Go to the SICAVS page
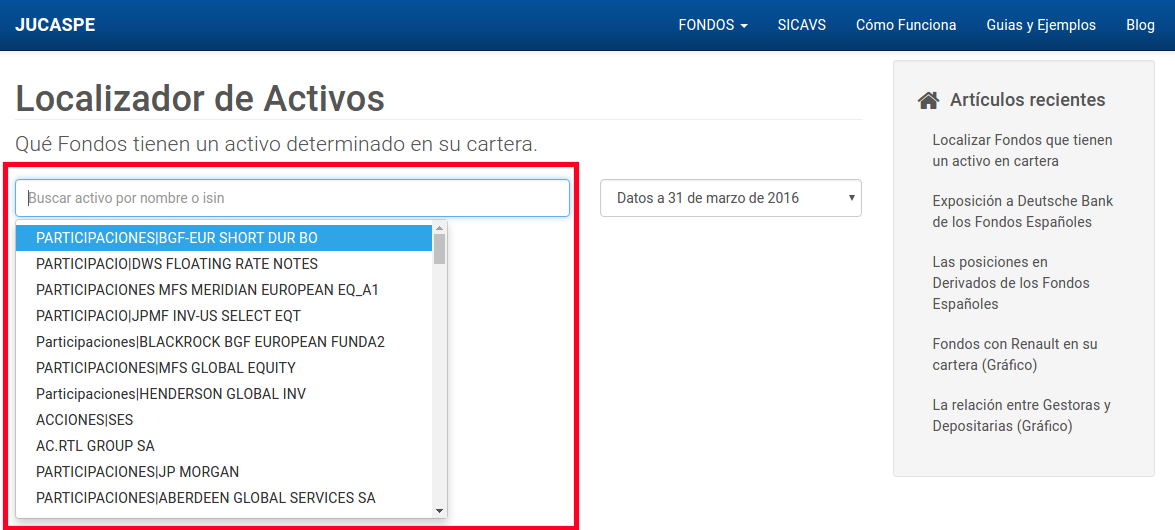 802,25
